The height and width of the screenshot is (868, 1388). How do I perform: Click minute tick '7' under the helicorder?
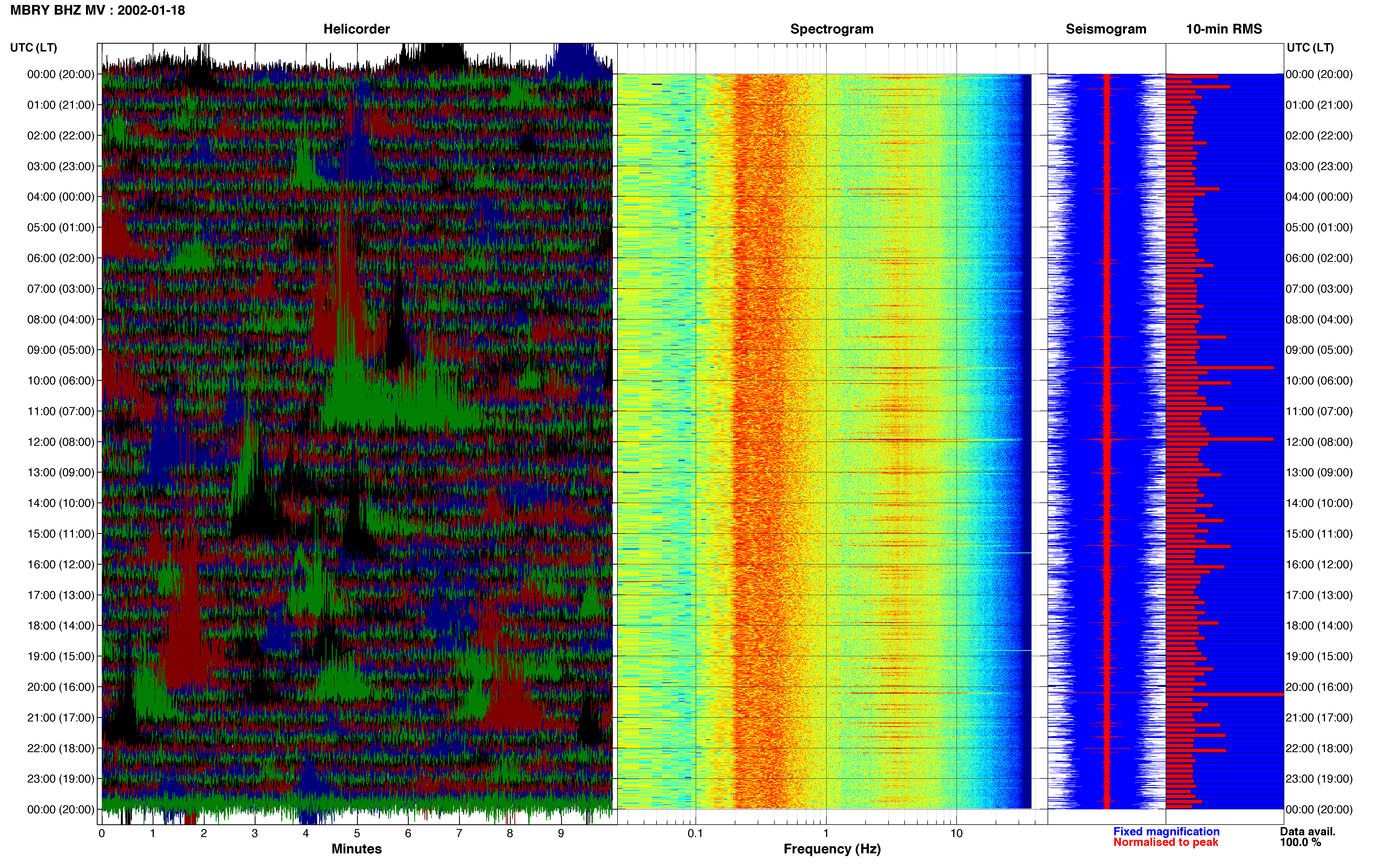(459, 833)
